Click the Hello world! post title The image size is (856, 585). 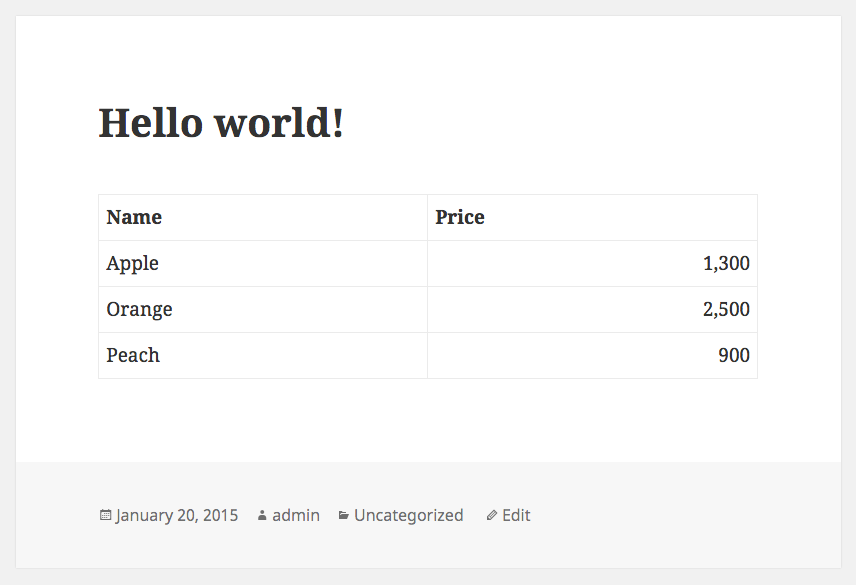point(221,123)
